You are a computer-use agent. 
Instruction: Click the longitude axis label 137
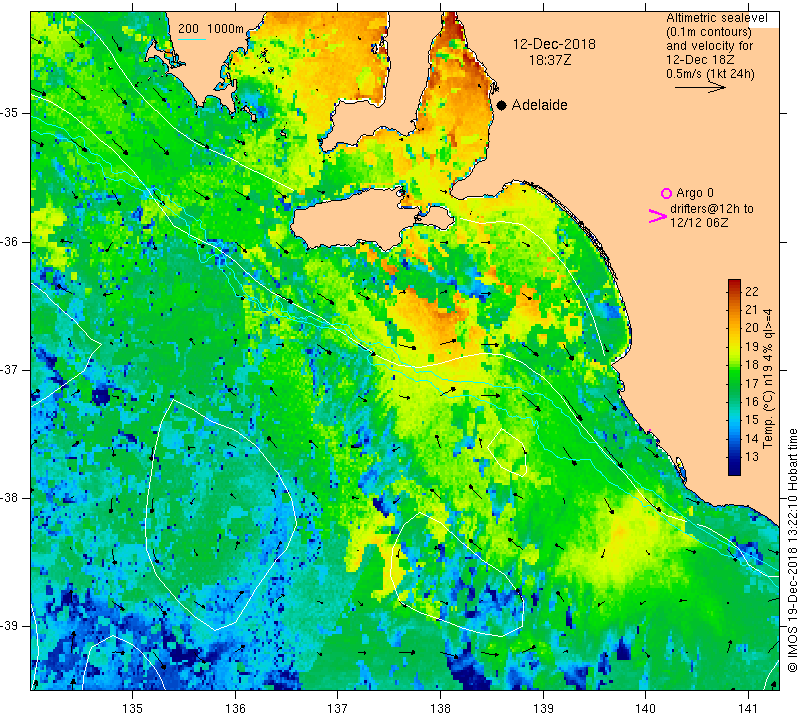[338, 708]
